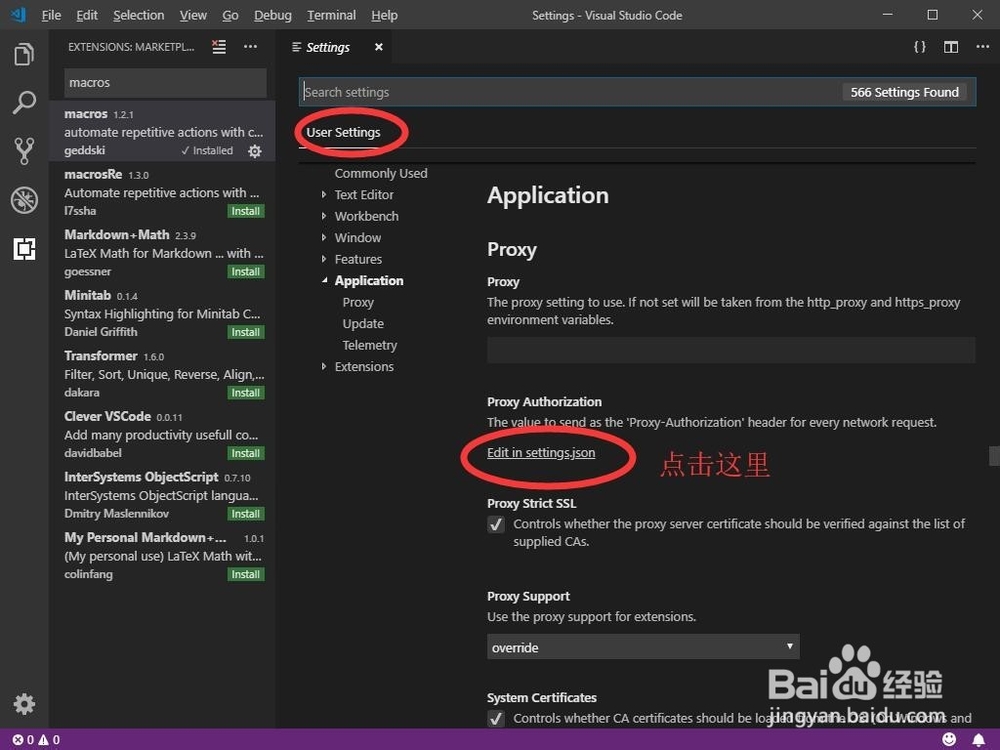
Task: Install My Personal Markdown extension
Action: (x=246, y=575)
